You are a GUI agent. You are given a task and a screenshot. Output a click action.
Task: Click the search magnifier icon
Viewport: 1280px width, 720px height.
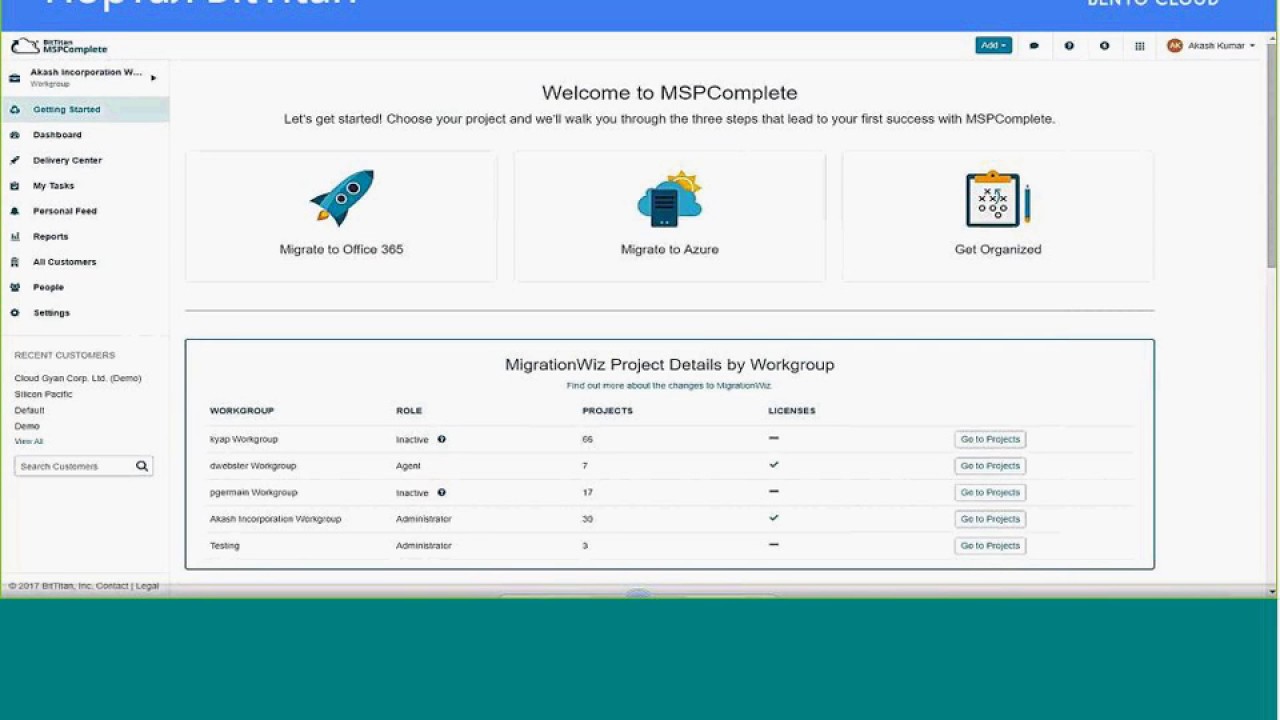[142, 466]
